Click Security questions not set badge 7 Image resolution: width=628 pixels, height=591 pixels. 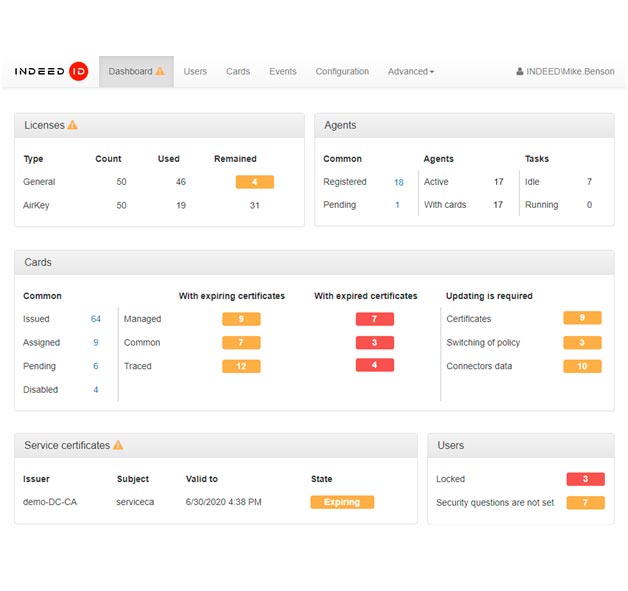(x=586, y=503)
